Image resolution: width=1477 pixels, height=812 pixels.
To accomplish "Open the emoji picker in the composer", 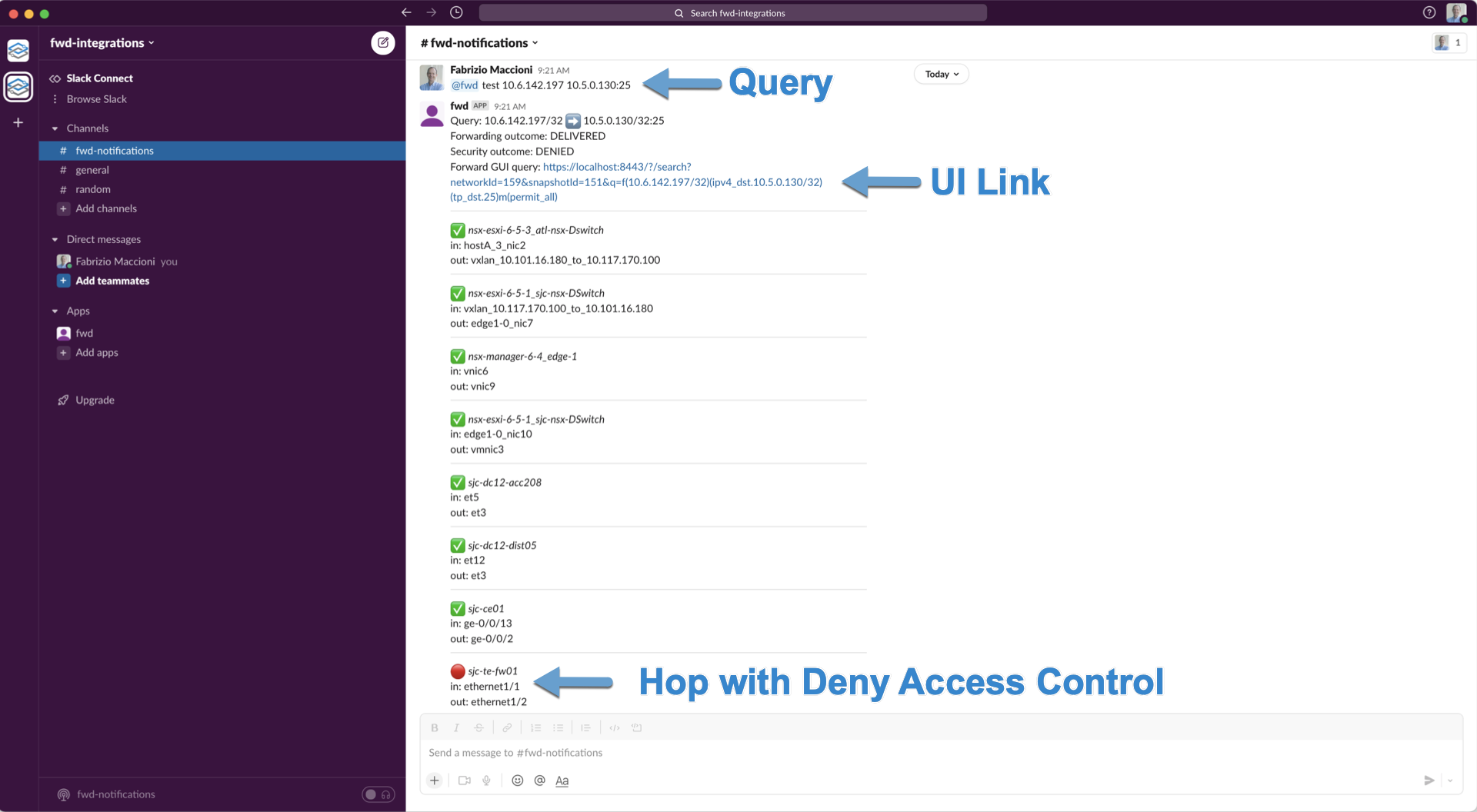I will pos(518,780).
